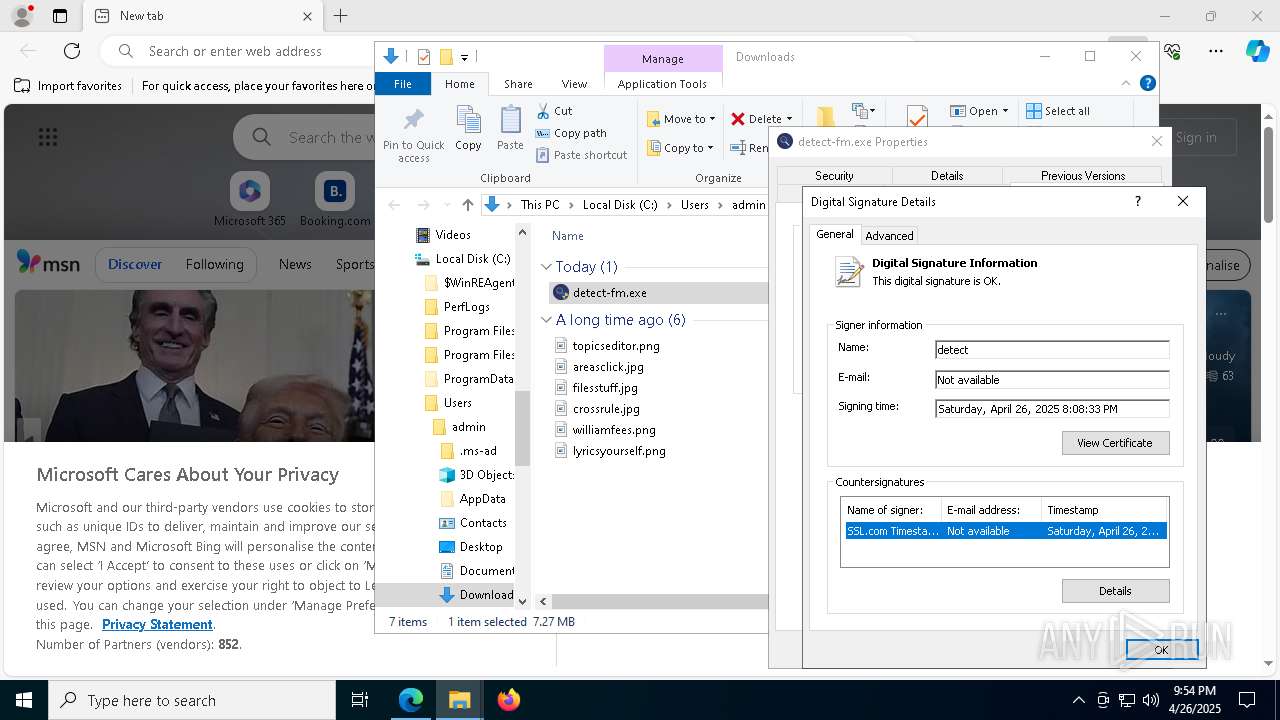Open the Copy to dropdown
The image size is (1280, 720).
click(680, 148)
